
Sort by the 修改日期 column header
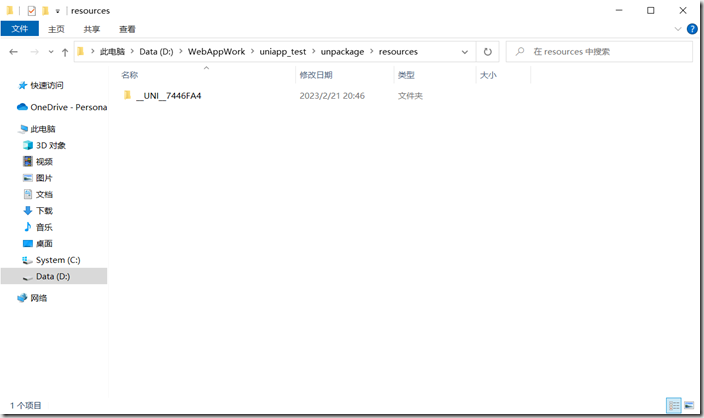pyautogui.click(x=316, y=75)
